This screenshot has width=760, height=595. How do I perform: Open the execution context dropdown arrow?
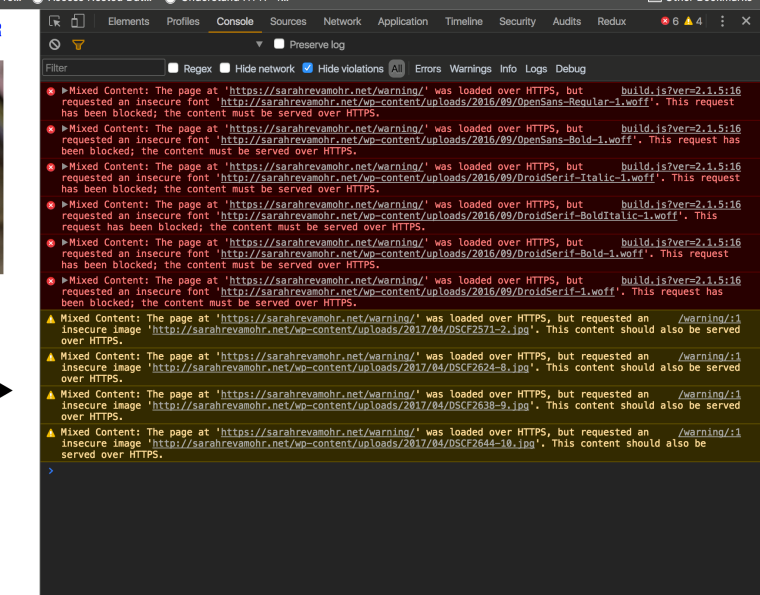tap(259, 45)
